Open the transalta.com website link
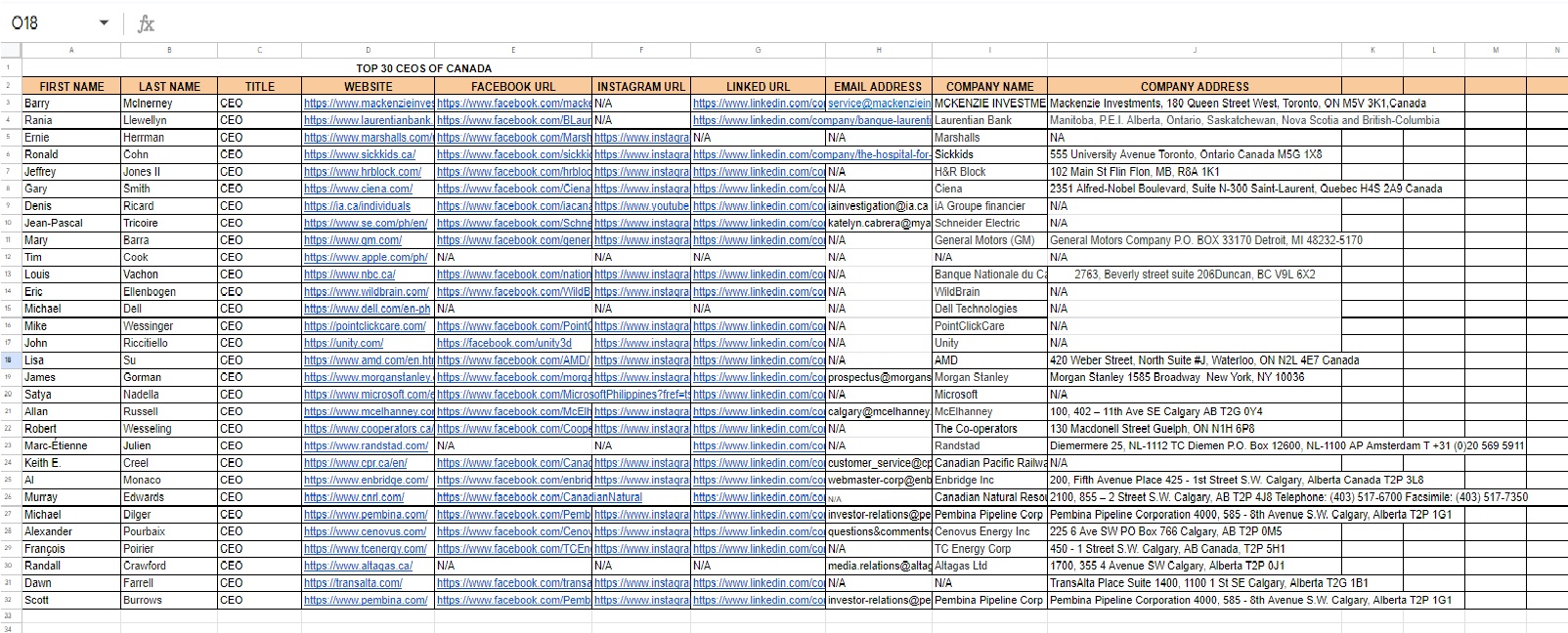This screenshot has width=1568, height=633. [353, 582]
